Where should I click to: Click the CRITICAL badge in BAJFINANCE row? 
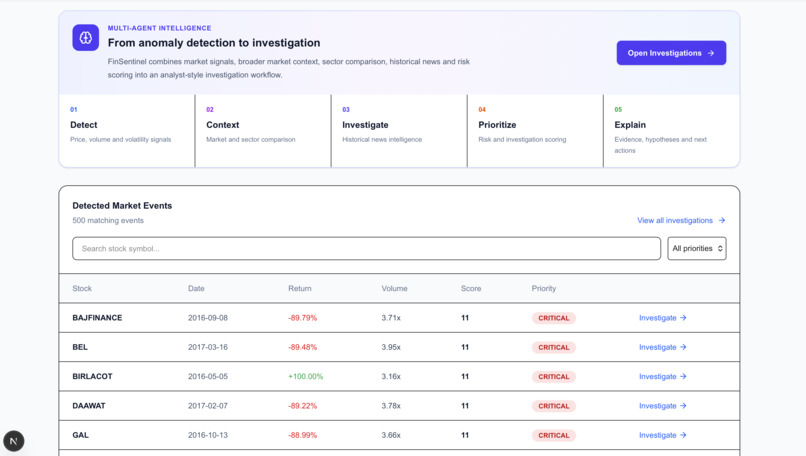554,318
